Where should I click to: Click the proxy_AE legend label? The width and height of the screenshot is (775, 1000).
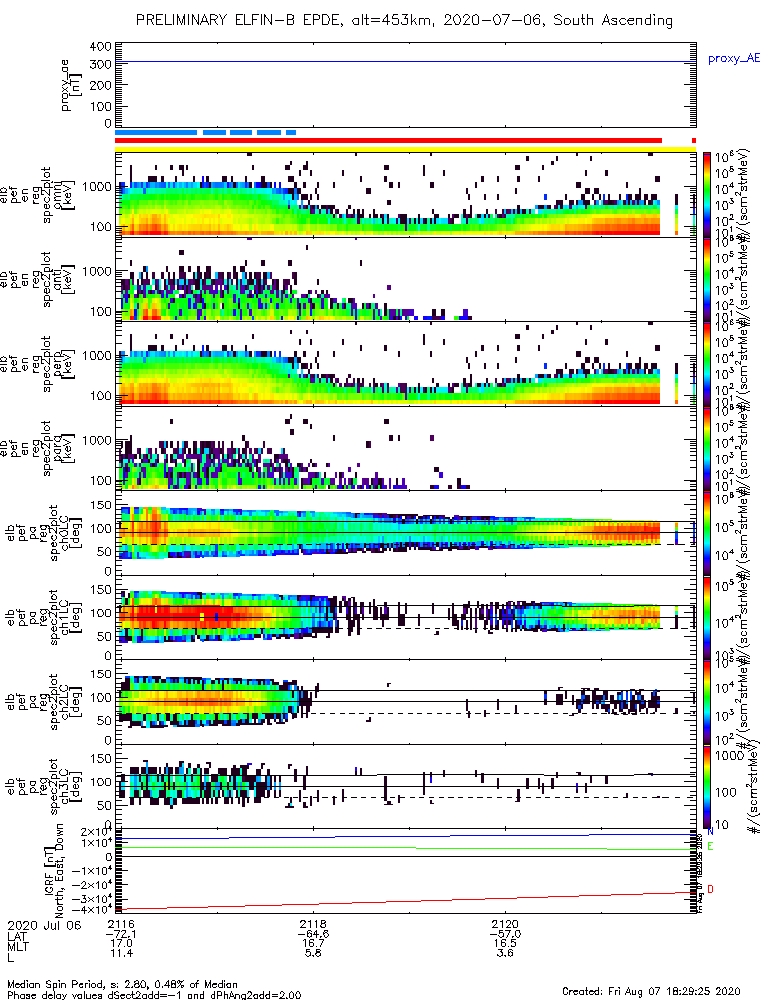tap(734, 59)
